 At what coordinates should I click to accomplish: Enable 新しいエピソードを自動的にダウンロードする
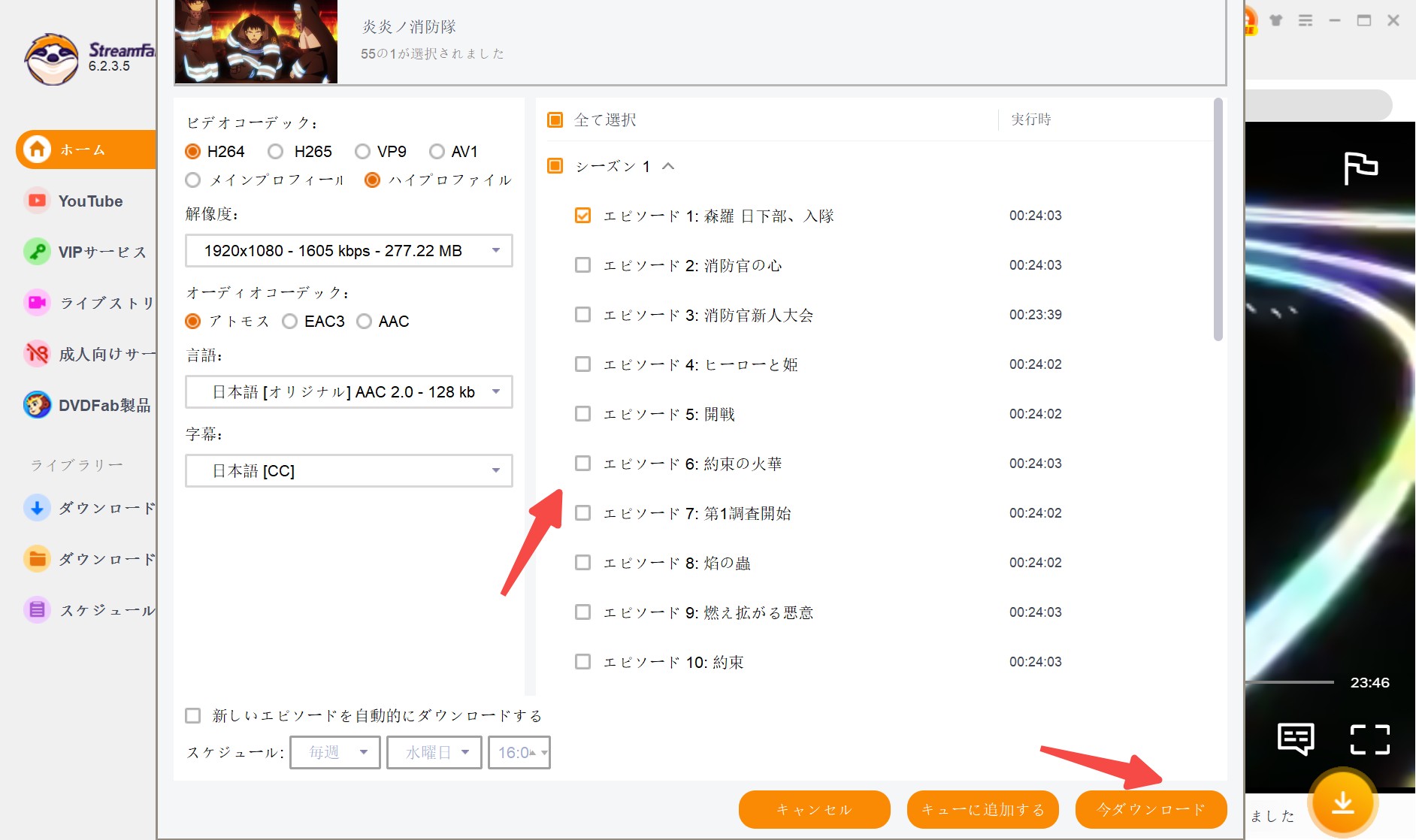[193, 716]
